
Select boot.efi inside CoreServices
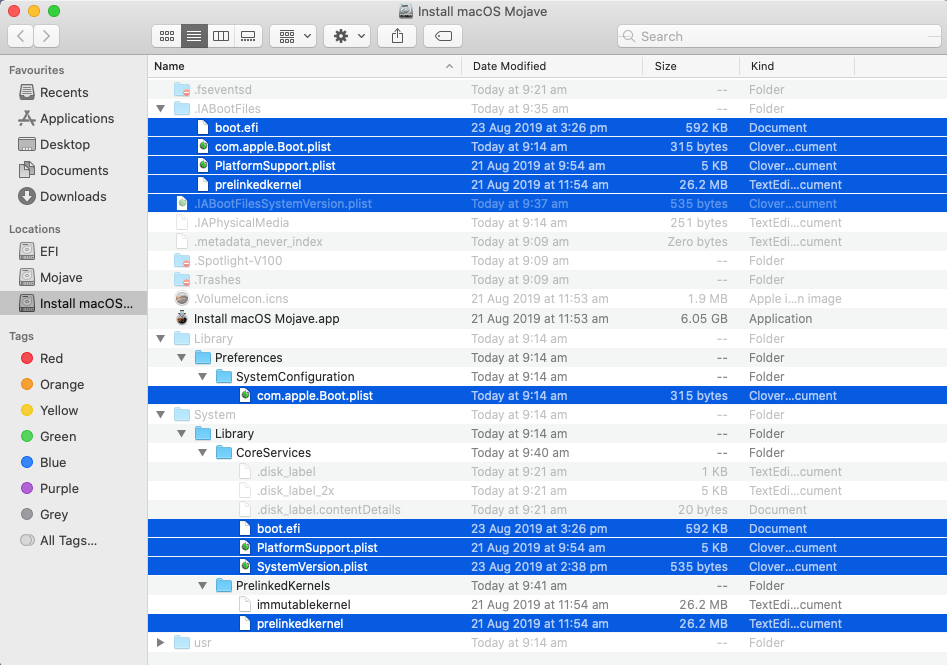point(547,528)
